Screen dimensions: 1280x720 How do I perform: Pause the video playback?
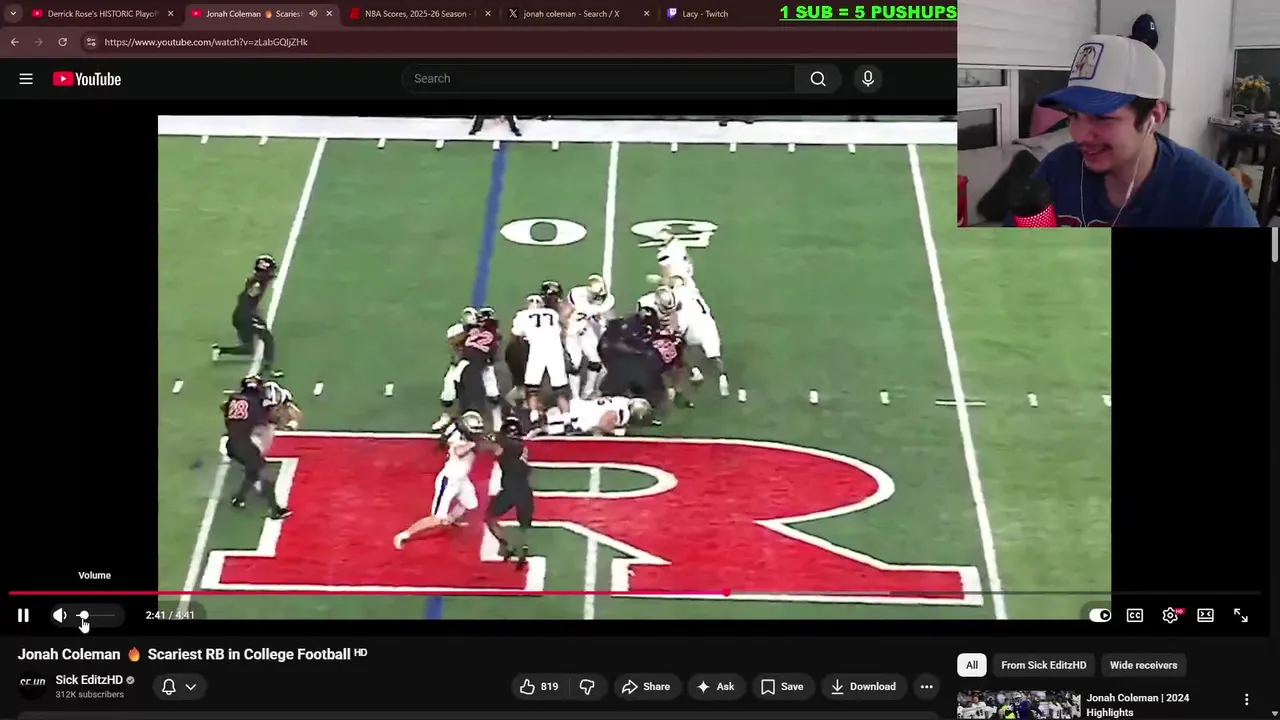(x=23, y=615)
